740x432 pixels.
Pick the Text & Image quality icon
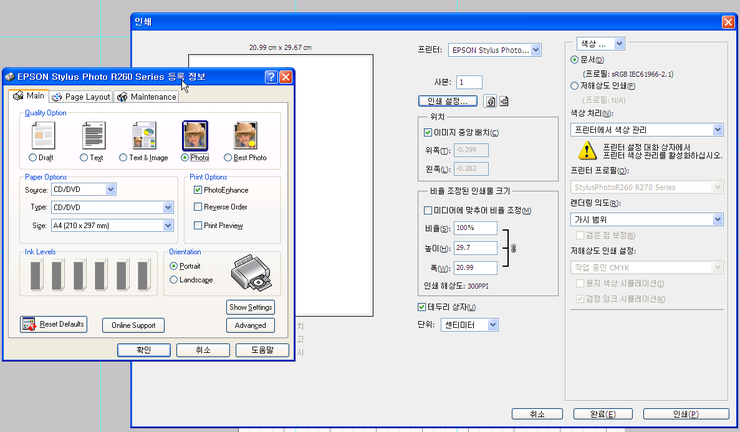(142, 136)
